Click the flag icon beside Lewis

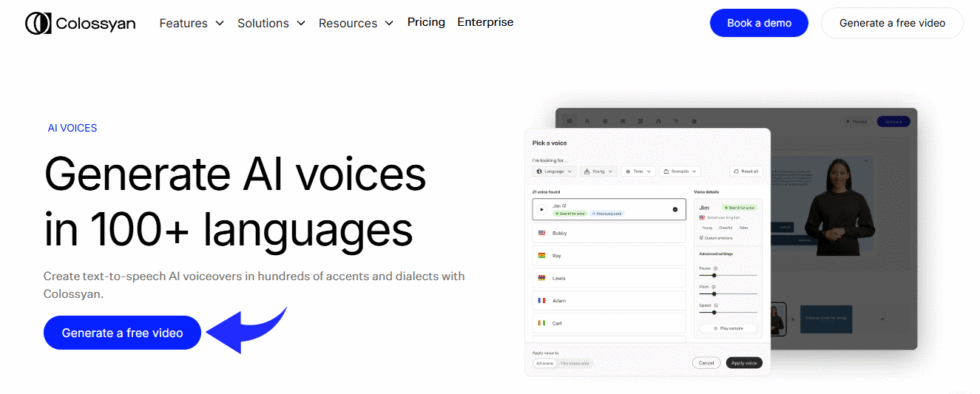(x=542, y=278)
